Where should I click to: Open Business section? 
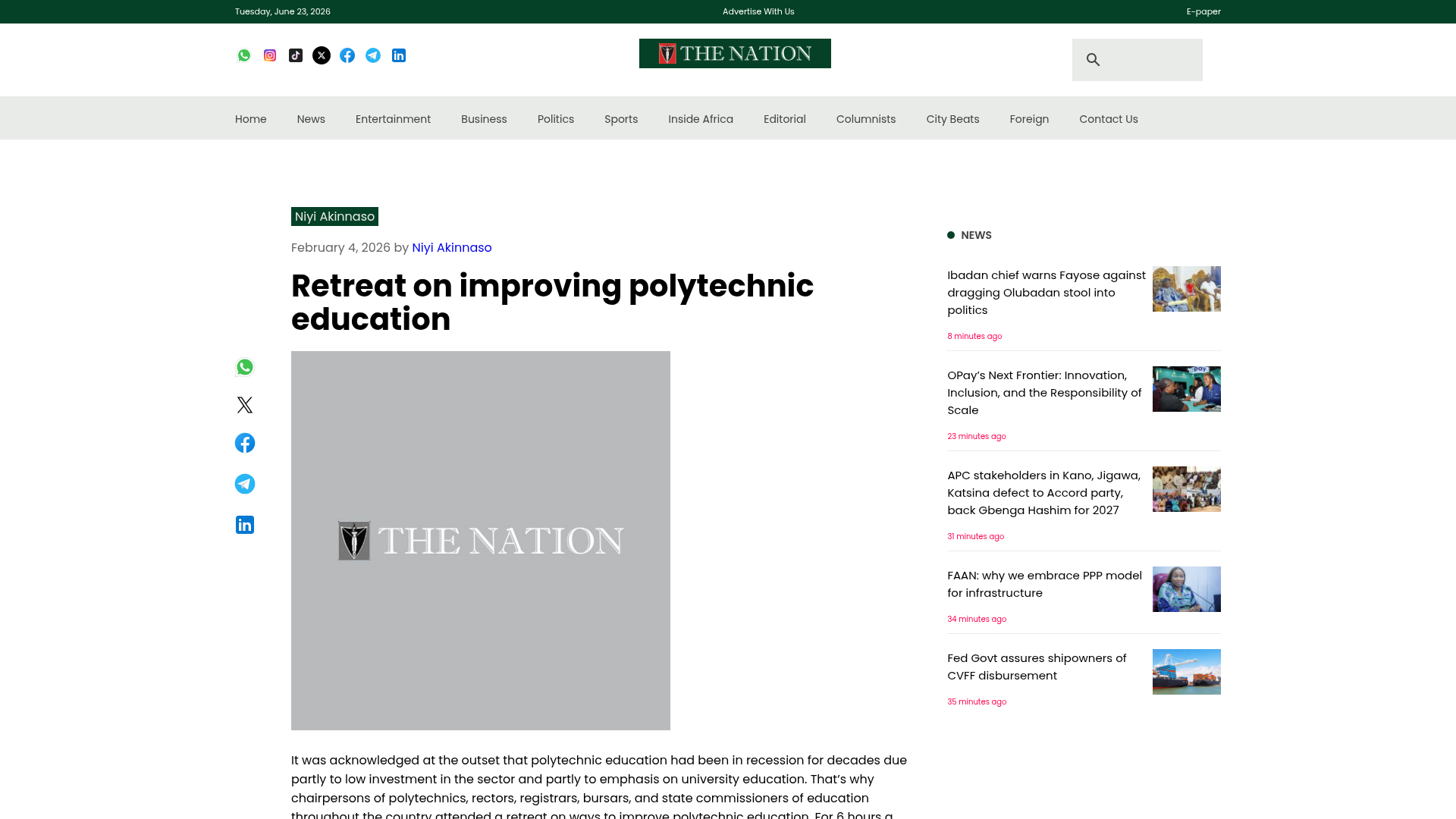coord(484,119)
